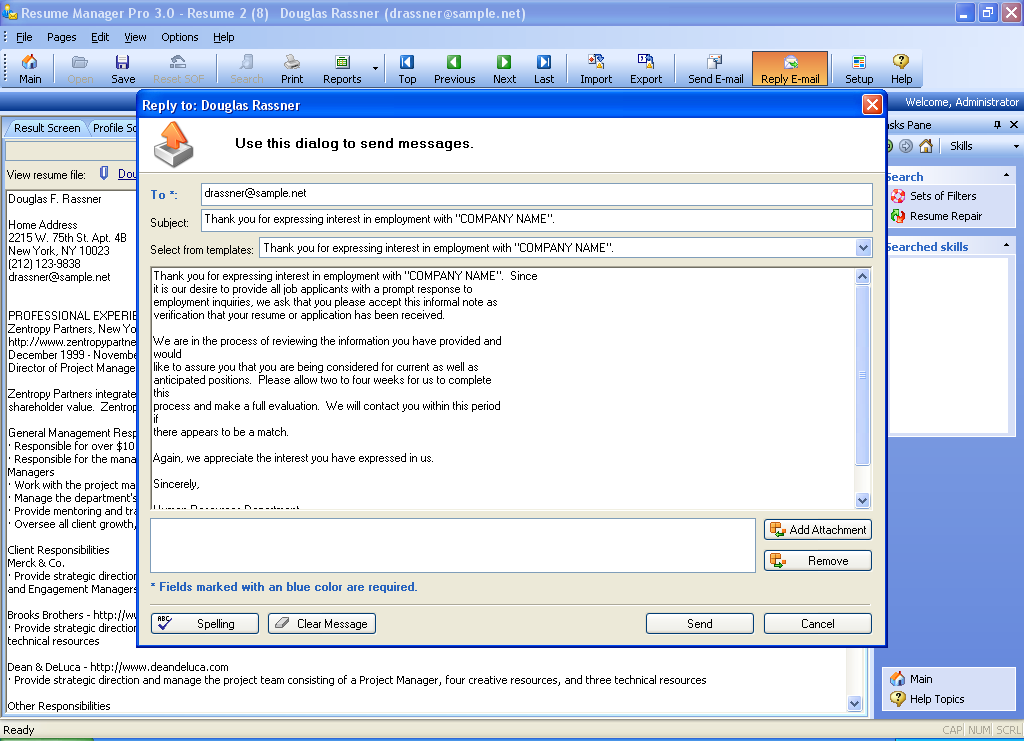Click the Reply E-mail toolbar button

[790, 69]
